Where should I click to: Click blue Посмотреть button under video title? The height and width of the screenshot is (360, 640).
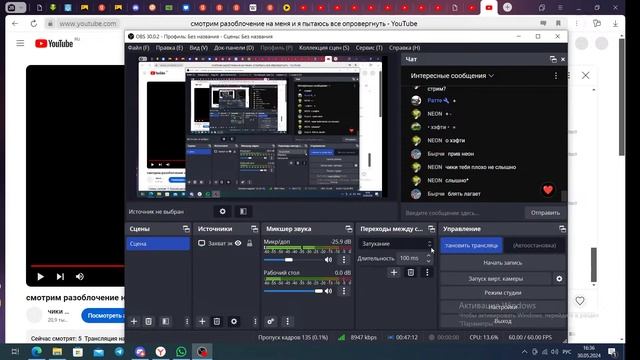tap(104, 316)
